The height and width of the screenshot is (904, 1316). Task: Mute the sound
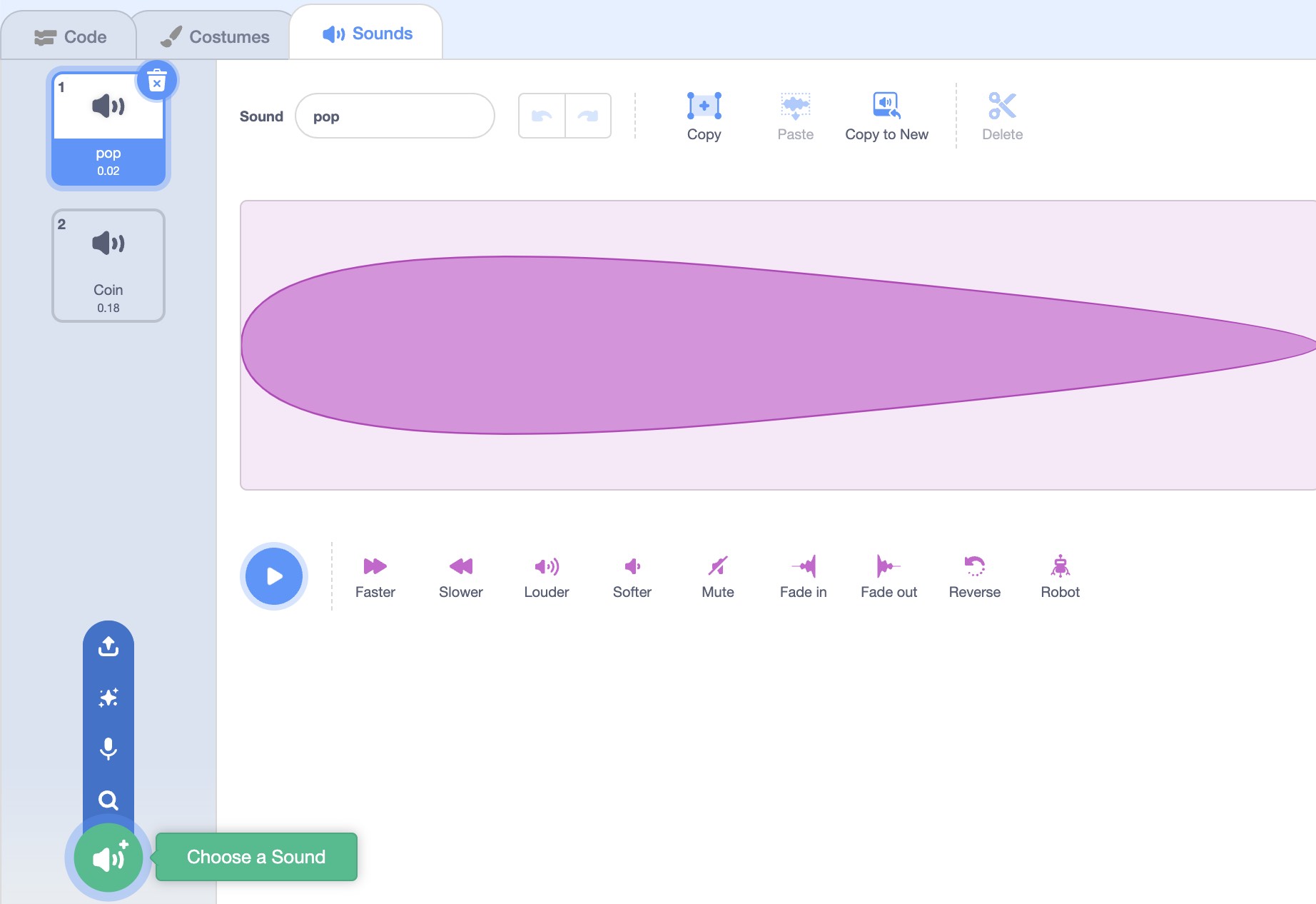pos(717,578)
